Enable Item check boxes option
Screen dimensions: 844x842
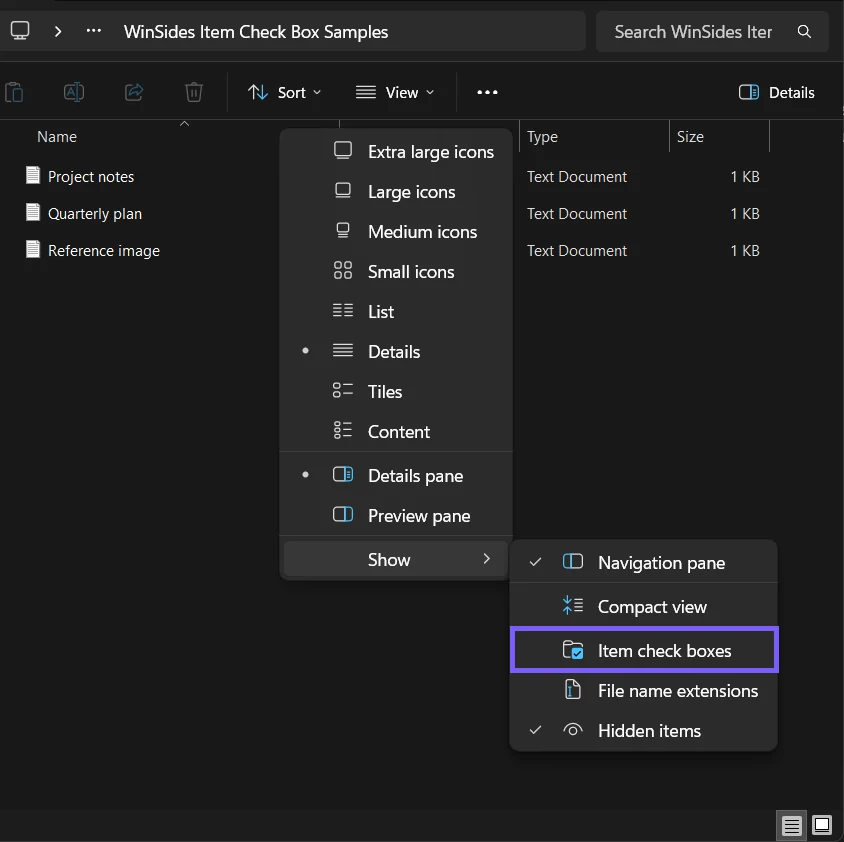pos(644,651)
